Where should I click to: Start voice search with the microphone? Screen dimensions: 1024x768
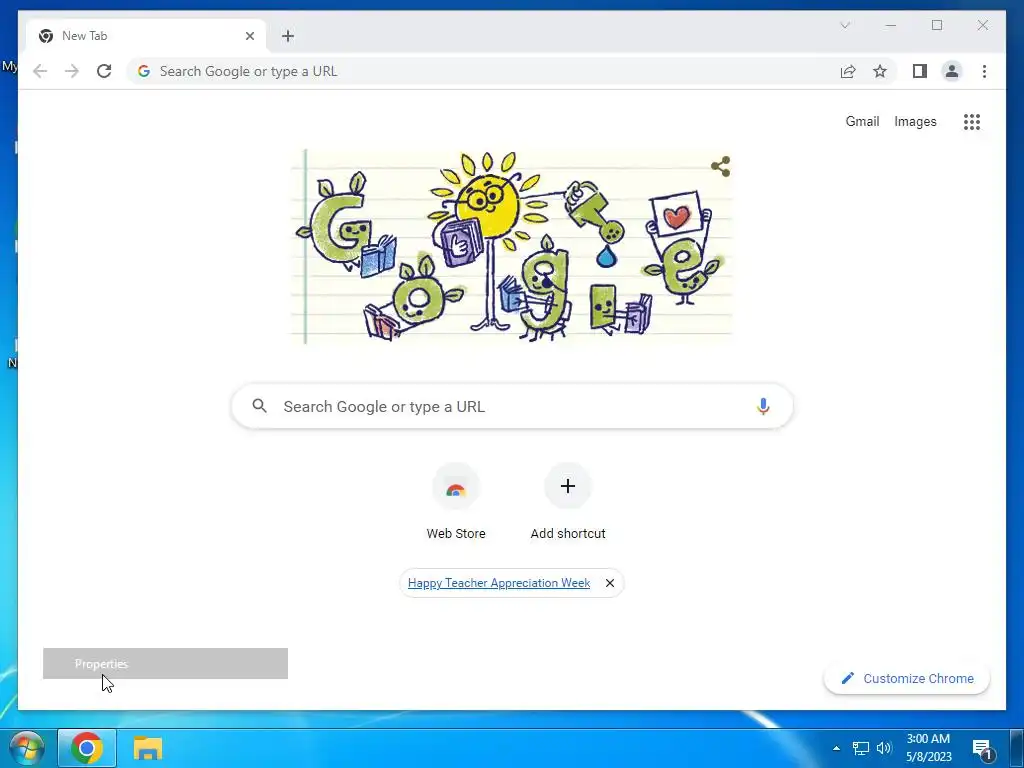(763, 406)
